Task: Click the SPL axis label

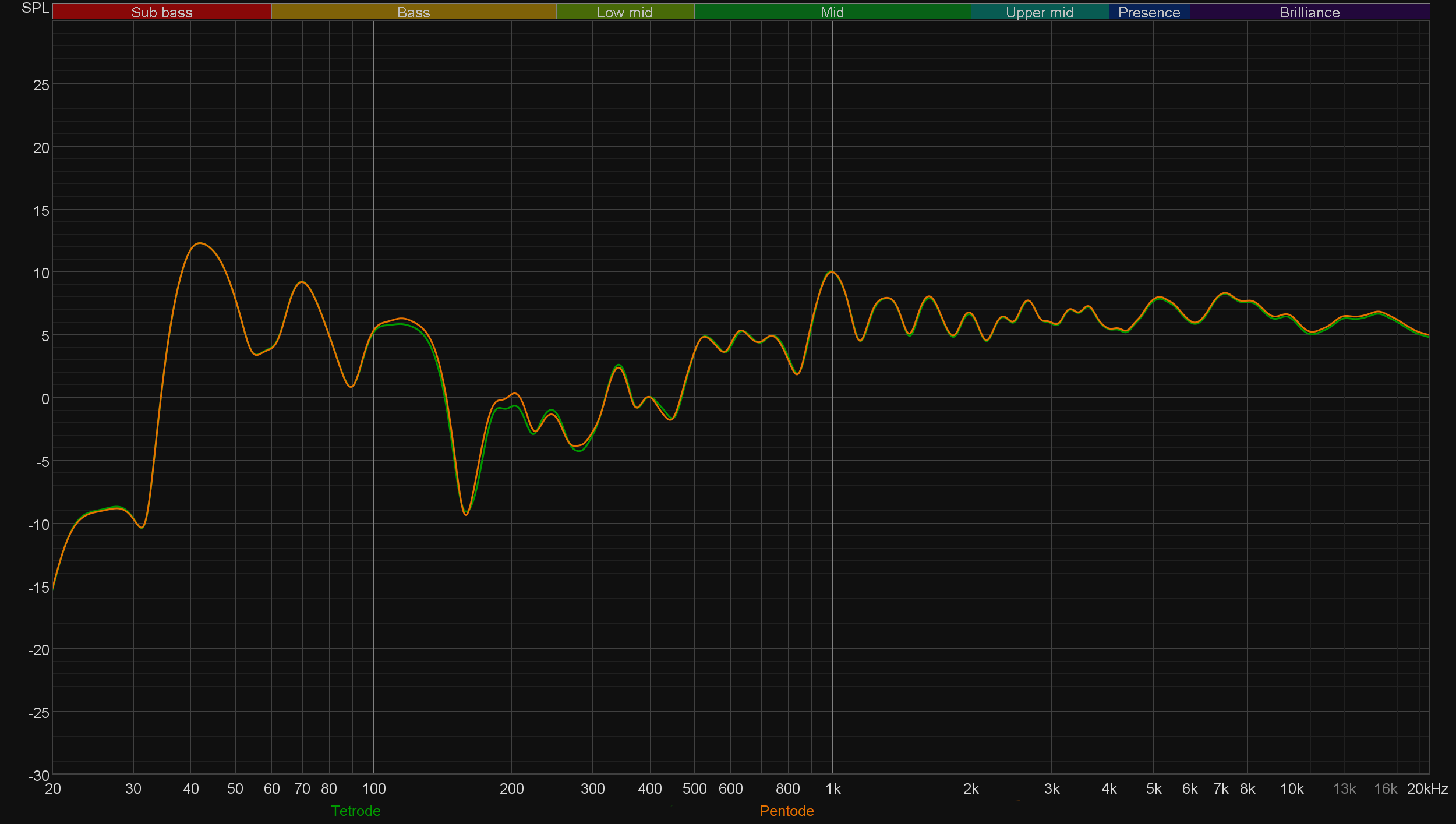Action: [35, 8]
